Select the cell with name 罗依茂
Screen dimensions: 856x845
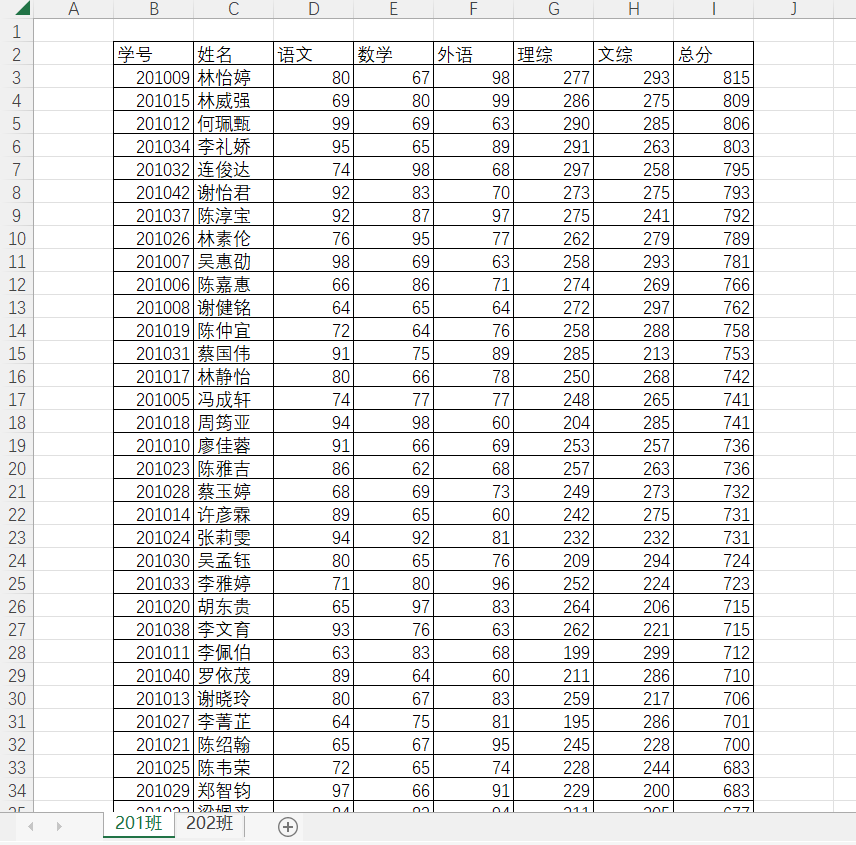[233, 675]
